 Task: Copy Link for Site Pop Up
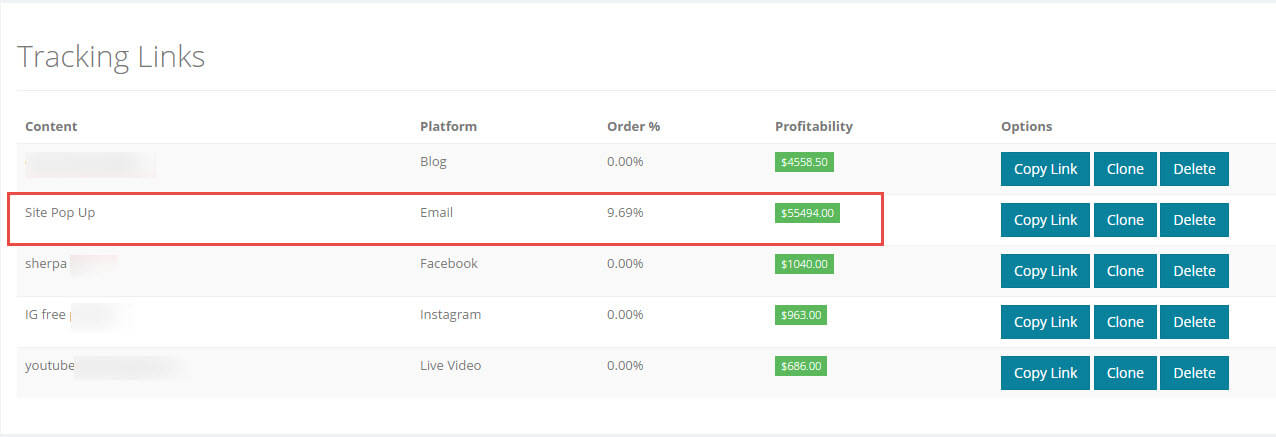pyautogui.click(x=1045, y=220)
